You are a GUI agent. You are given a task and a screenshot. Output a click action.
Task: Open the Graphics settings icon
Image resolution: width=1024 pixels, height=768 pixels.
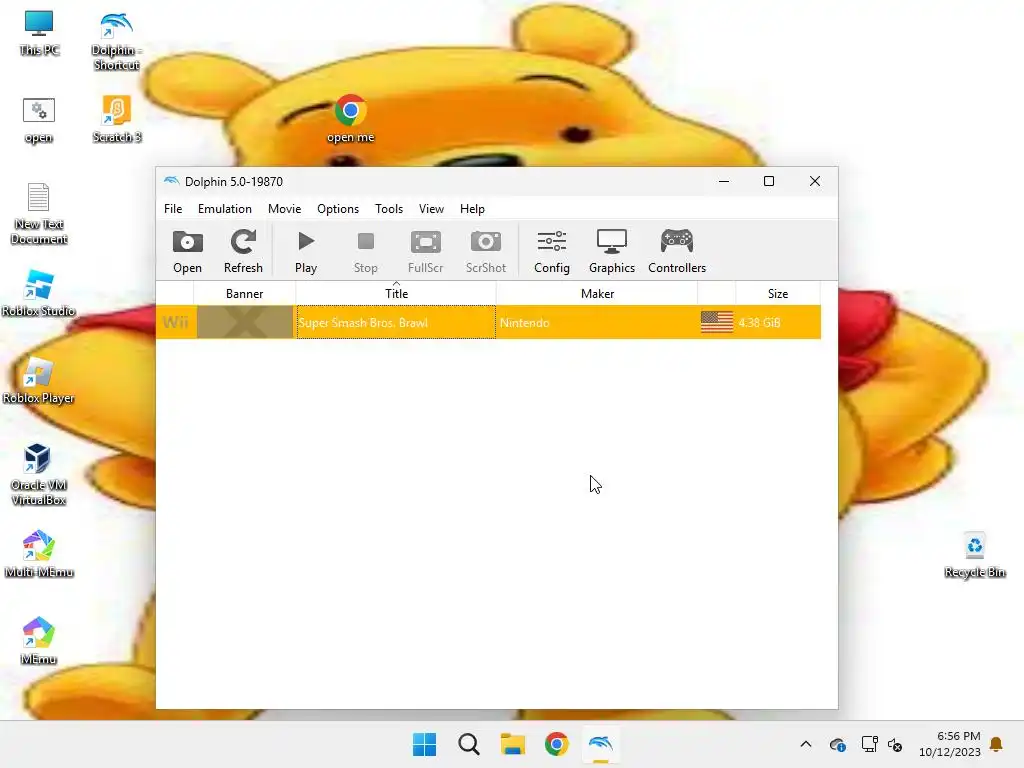[612, 251]
